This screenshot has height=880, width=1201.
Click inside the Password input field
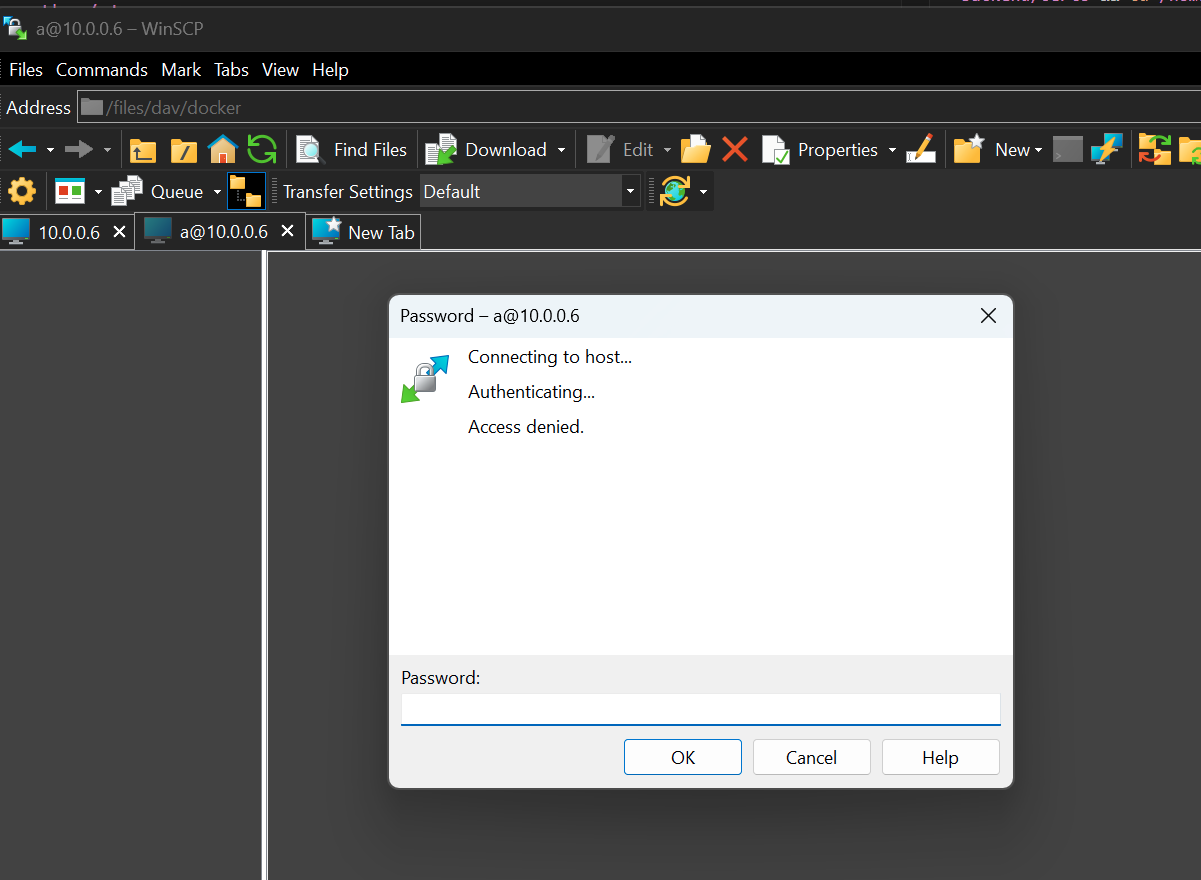pyautogui.click(x=700, y=709)
